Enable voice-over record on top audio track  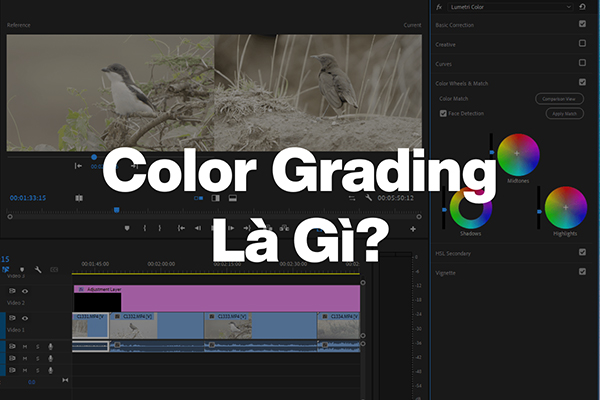[x=50, y=346]
